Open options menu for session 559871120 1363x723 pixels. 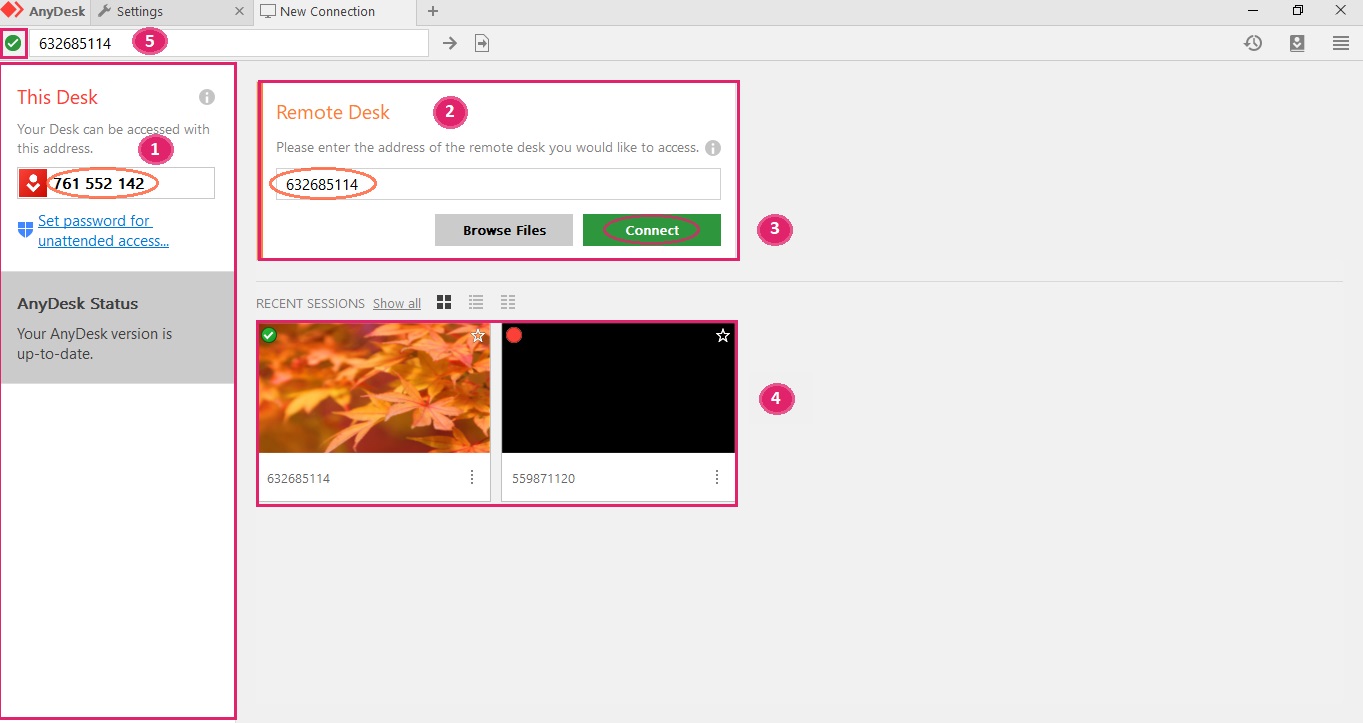coord(717,478)
